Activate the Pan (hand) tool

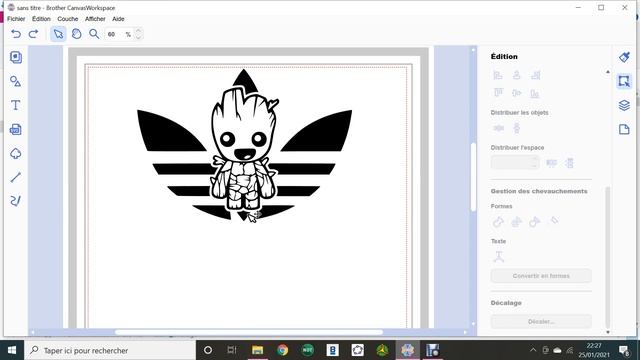click(x=76, y=34)
